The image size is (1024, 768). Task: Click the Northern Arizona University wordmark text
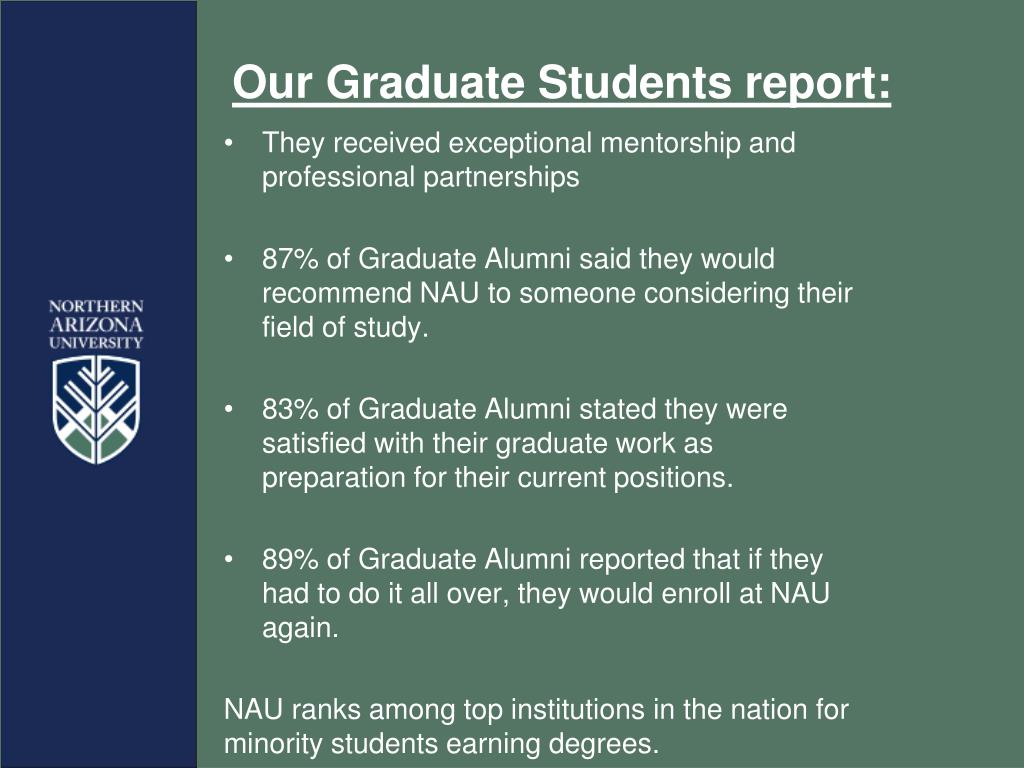click(96, 325)
